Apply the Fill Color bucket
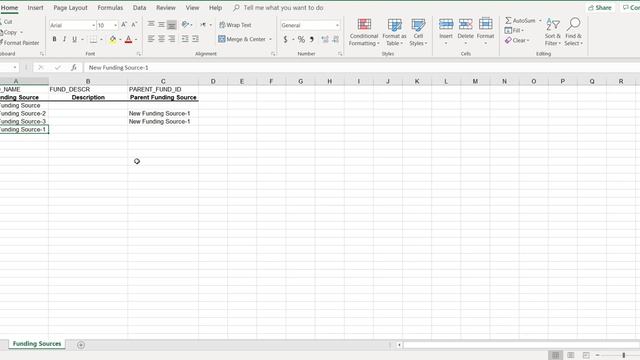Image resolution: width=640 pixels, height=360 pixels. pyautogui.click(x=113, y=39)
